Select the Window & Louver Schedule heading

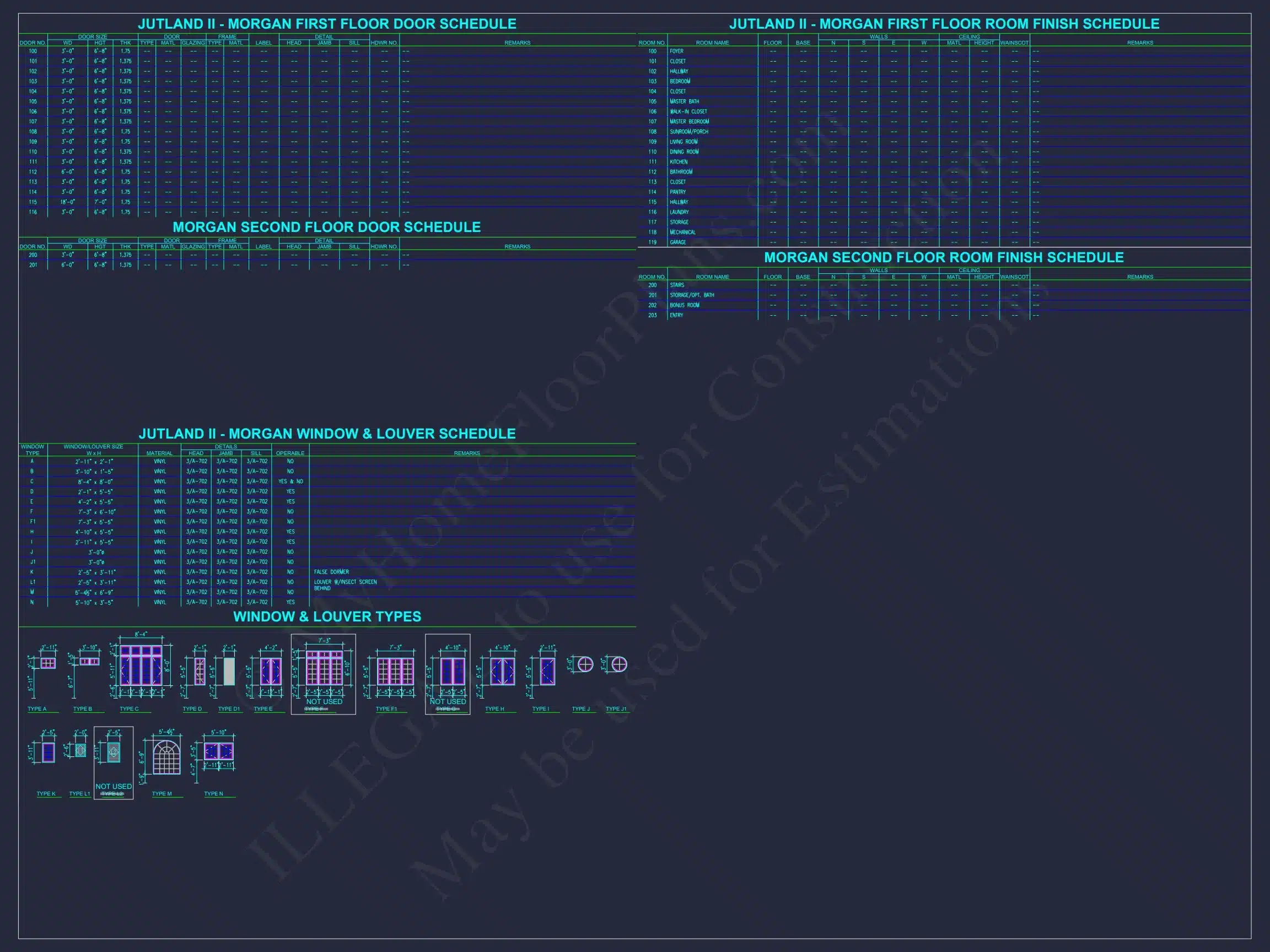point(327,434)
